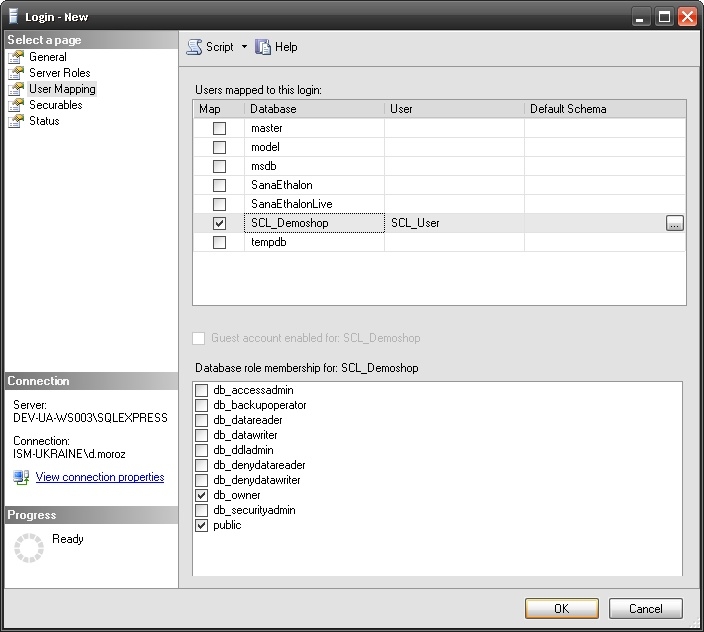Minimize the Login - New window
Screen dimensions: 704x632
(640, 17)
